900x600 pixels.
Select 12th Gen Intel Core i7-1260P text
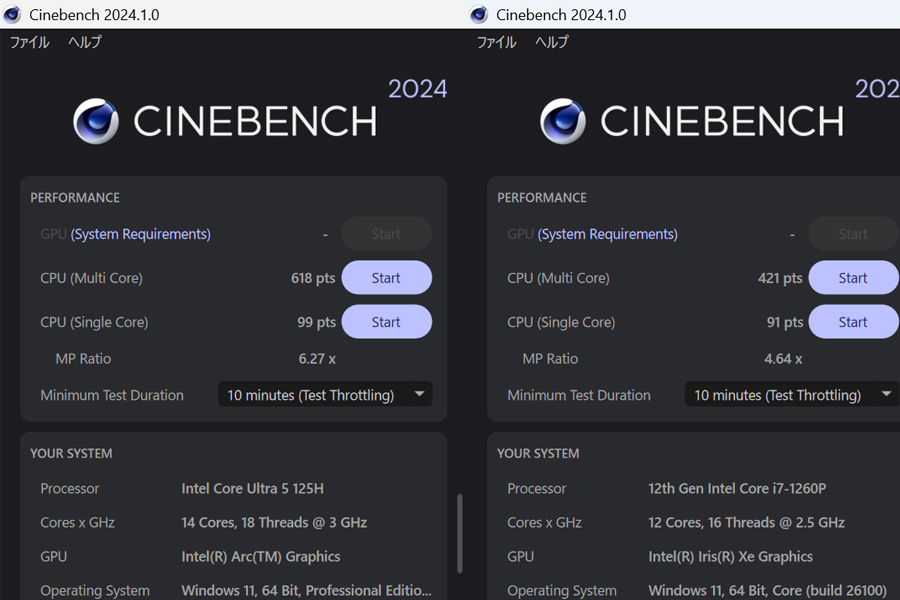coord(737,489)
